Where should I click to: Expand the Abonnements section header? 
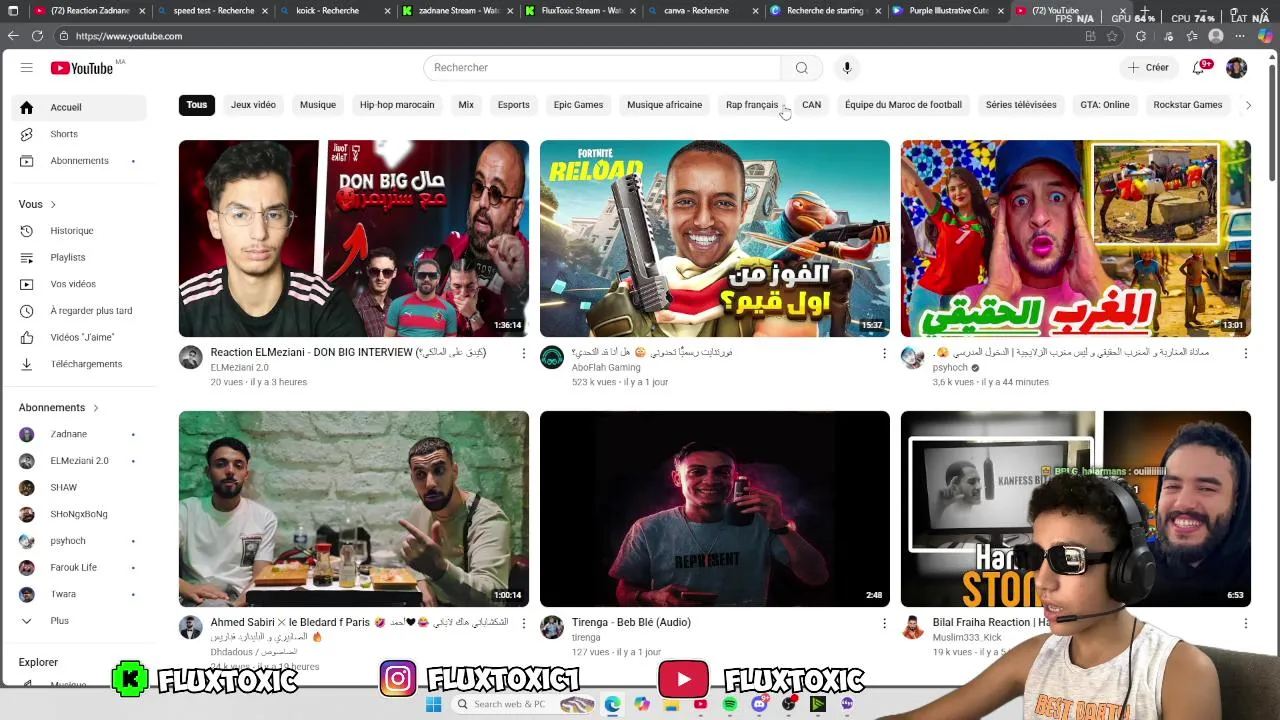coord(59,408)
